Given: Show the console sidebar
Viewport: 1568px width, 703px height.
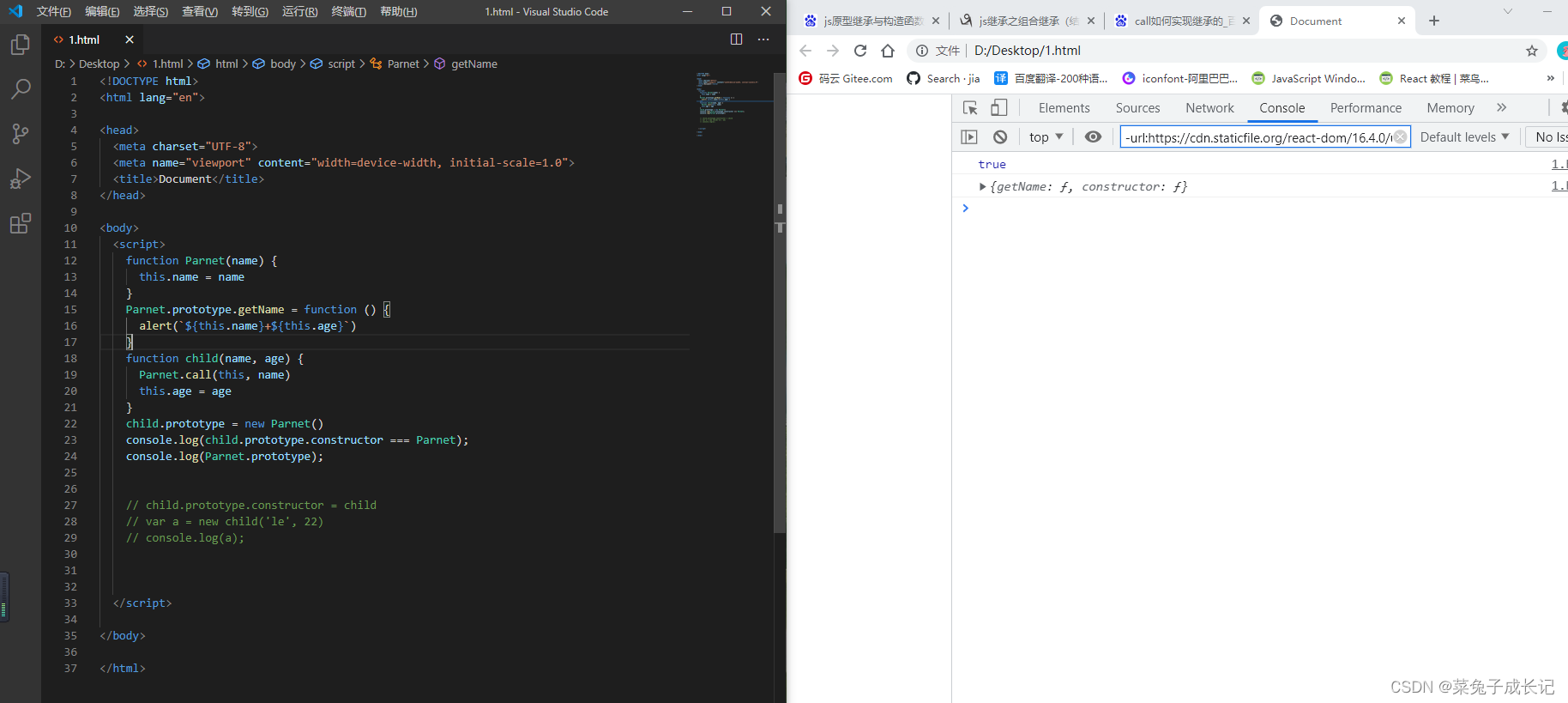Looking at the screenshot, I should point(969,137).
